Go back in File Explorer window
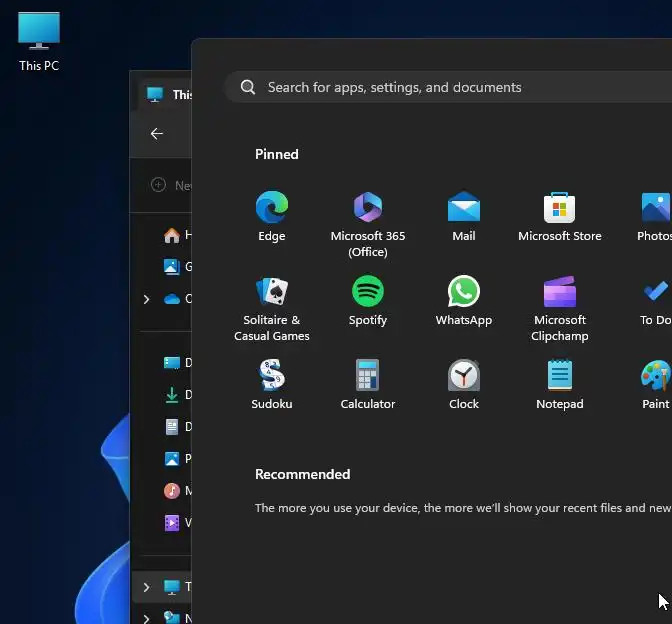 click(157, 134)
